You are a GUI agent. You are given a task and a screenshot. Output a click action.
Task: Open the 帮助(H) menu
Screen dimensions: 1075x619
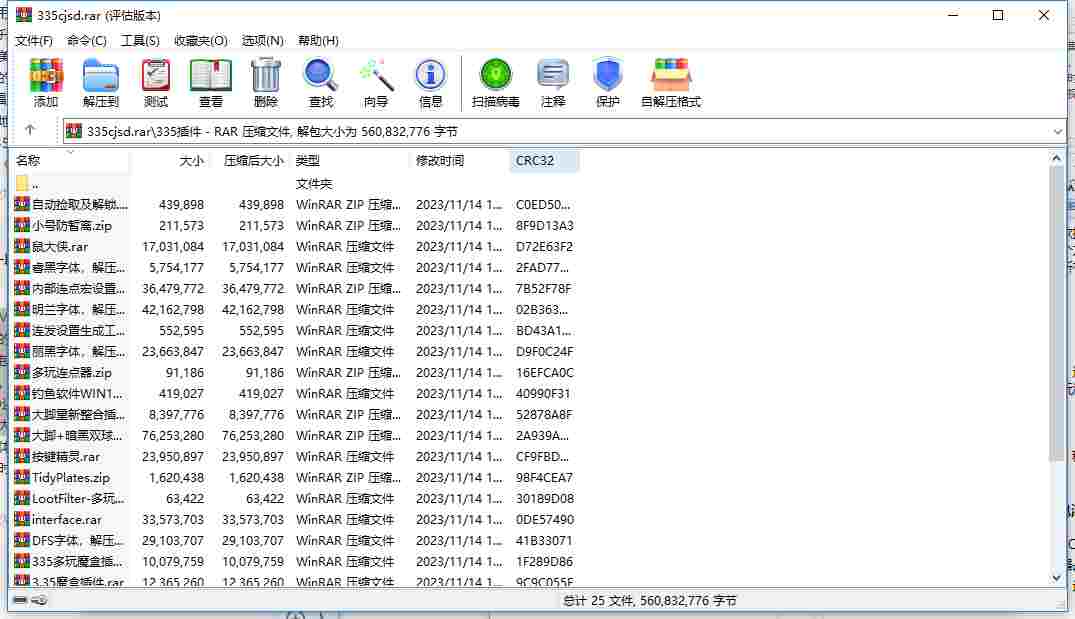(318, 40)
